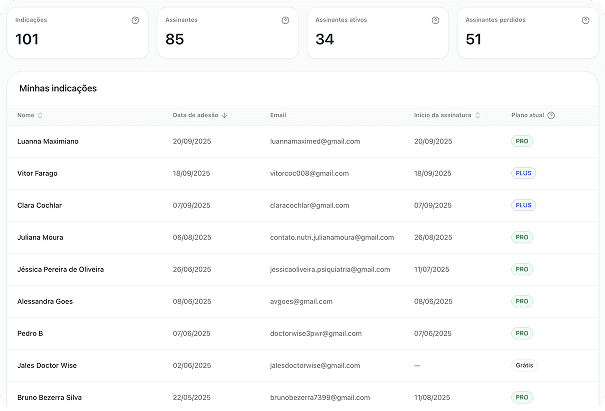
Task: Click email contato.nutri.julianamoura@gmail.com
Action: coord(332,238)
